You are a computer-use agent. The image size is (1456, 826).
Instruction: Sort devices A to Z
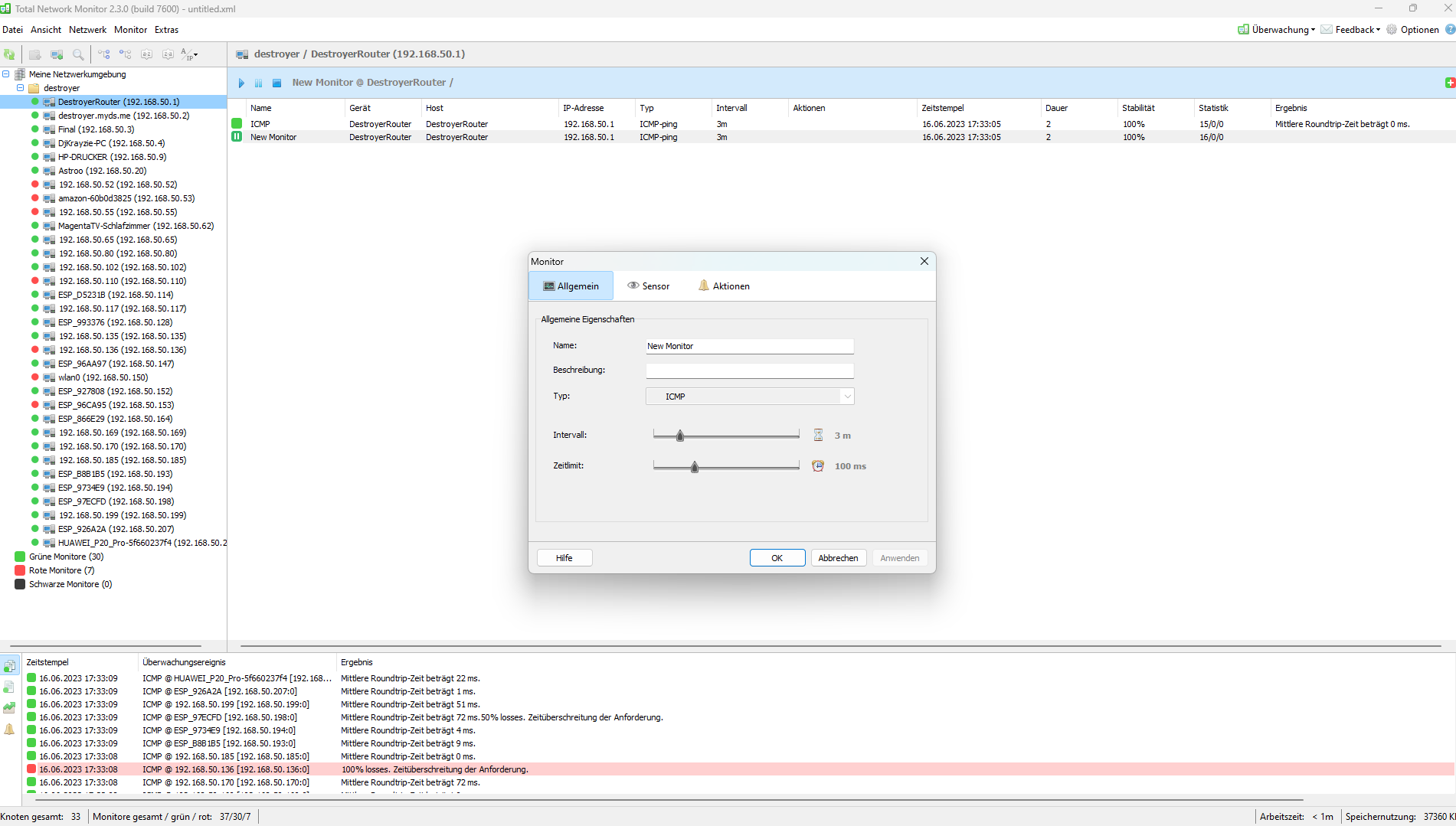click(x=147, y=54)
